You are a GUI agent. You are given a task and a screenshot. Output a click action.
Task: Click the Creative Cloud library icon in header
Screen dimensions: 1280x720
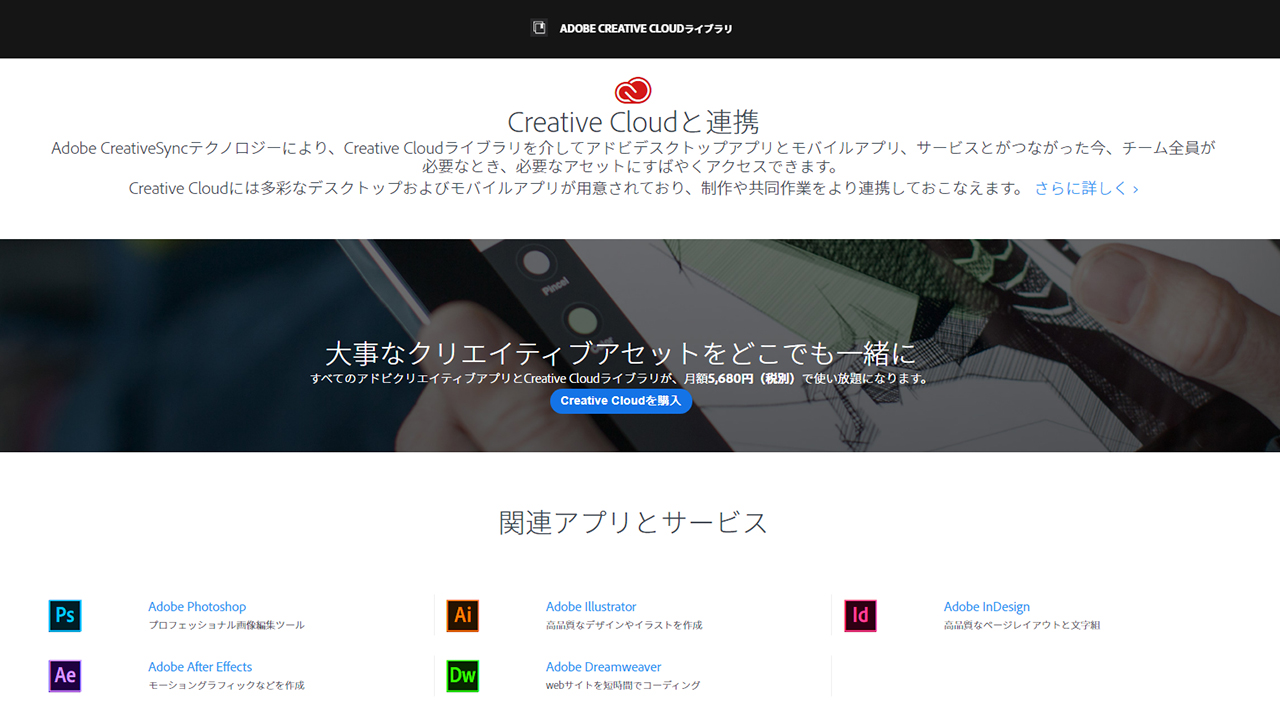click(539, 28)
